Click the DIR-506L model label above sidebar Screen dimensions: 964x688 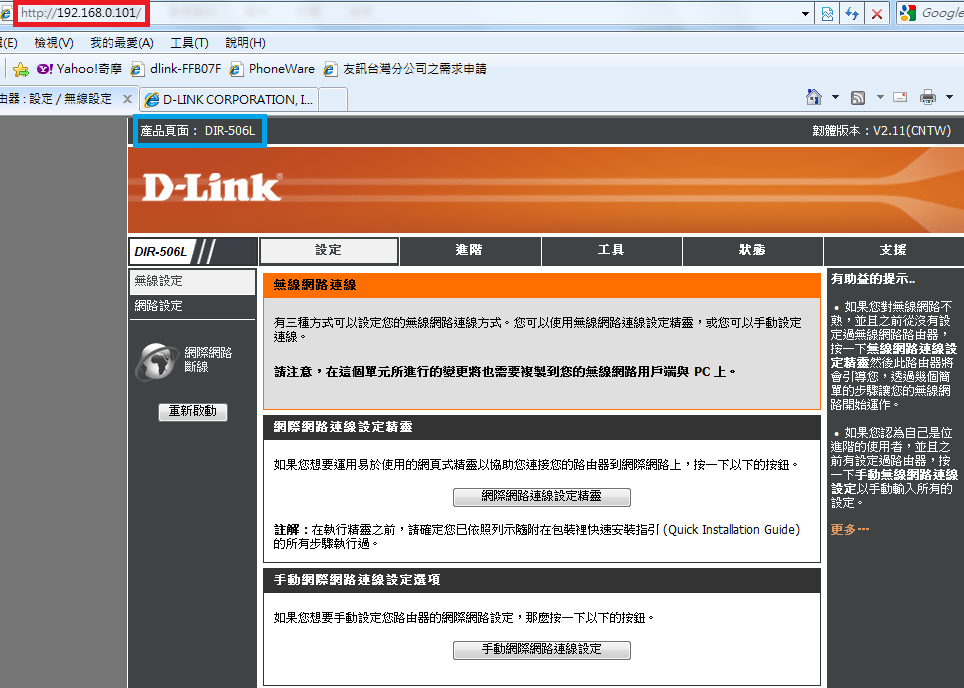pyautogui.click(x=160, y=252)
